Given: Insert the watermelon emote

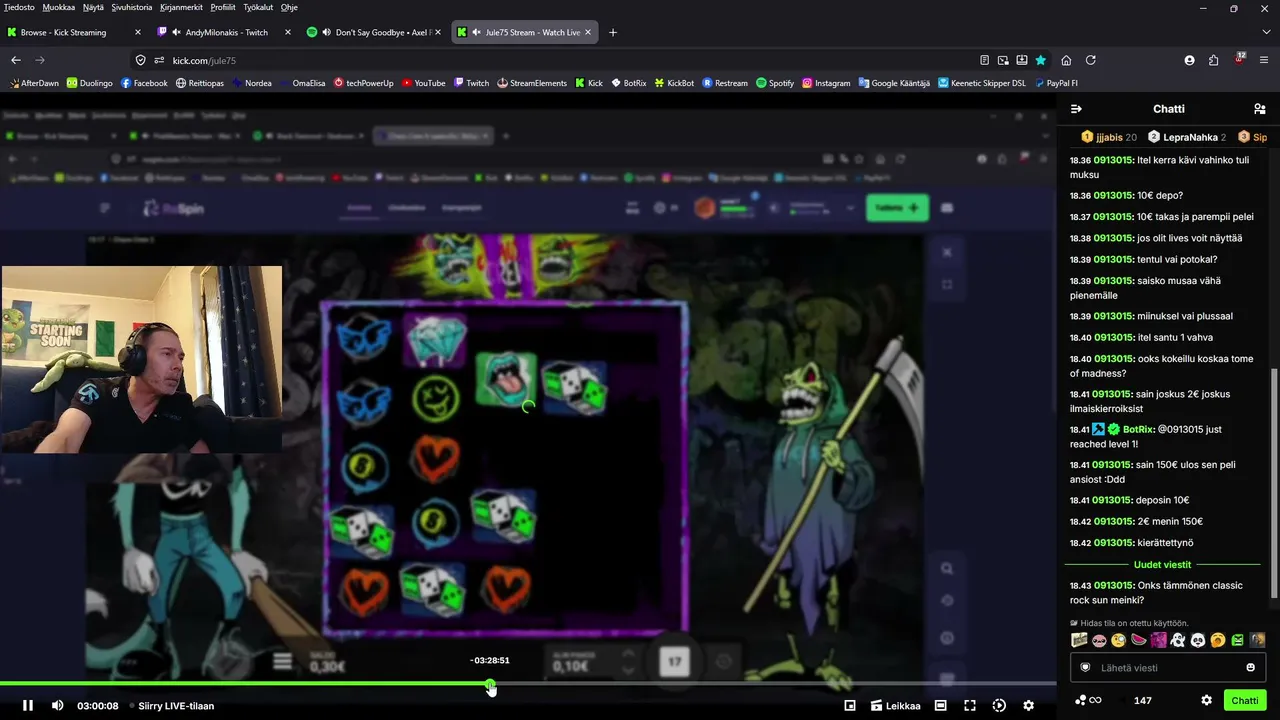Looking at the screenshot, I should click(1138, 640).
